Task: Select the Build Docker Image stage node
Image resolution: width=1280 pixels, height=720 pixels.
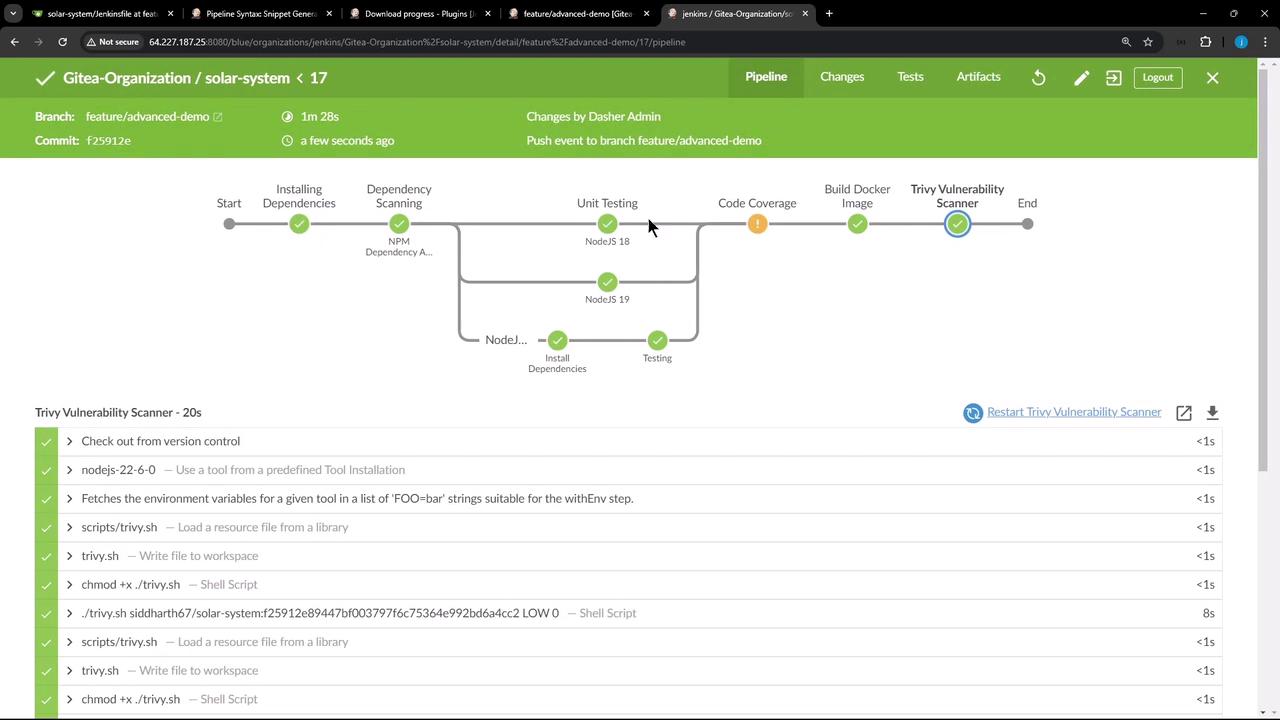Action: 857,224
